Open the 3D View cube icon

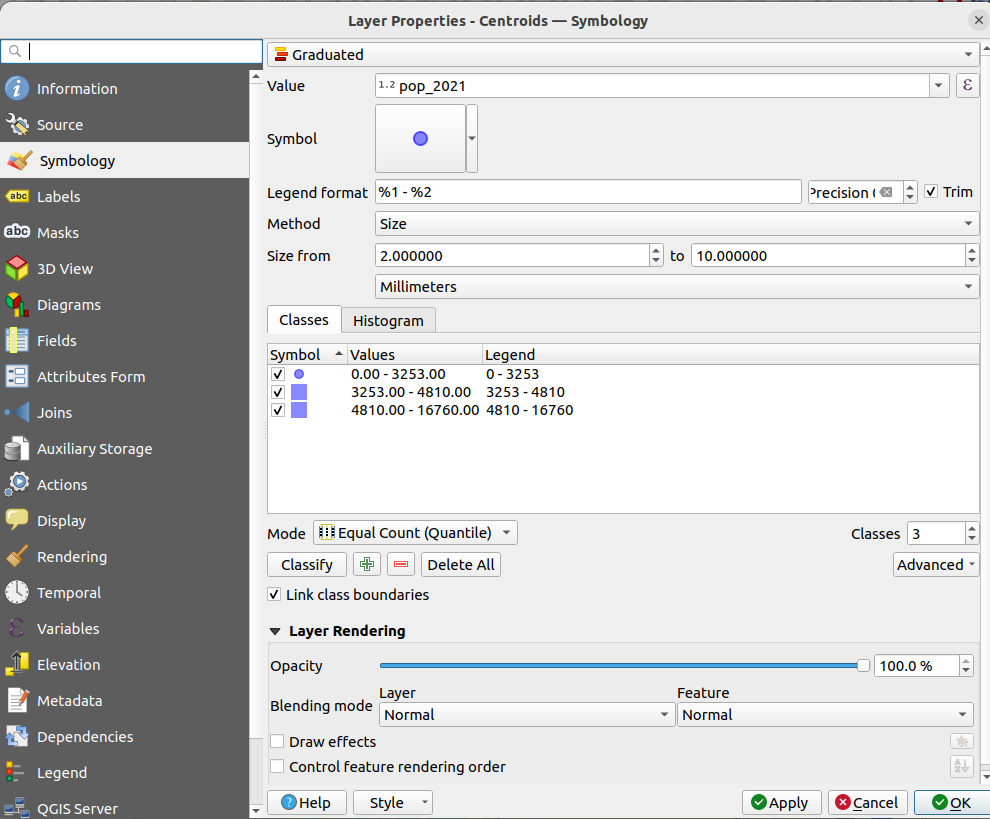click(x=17, y=268)
